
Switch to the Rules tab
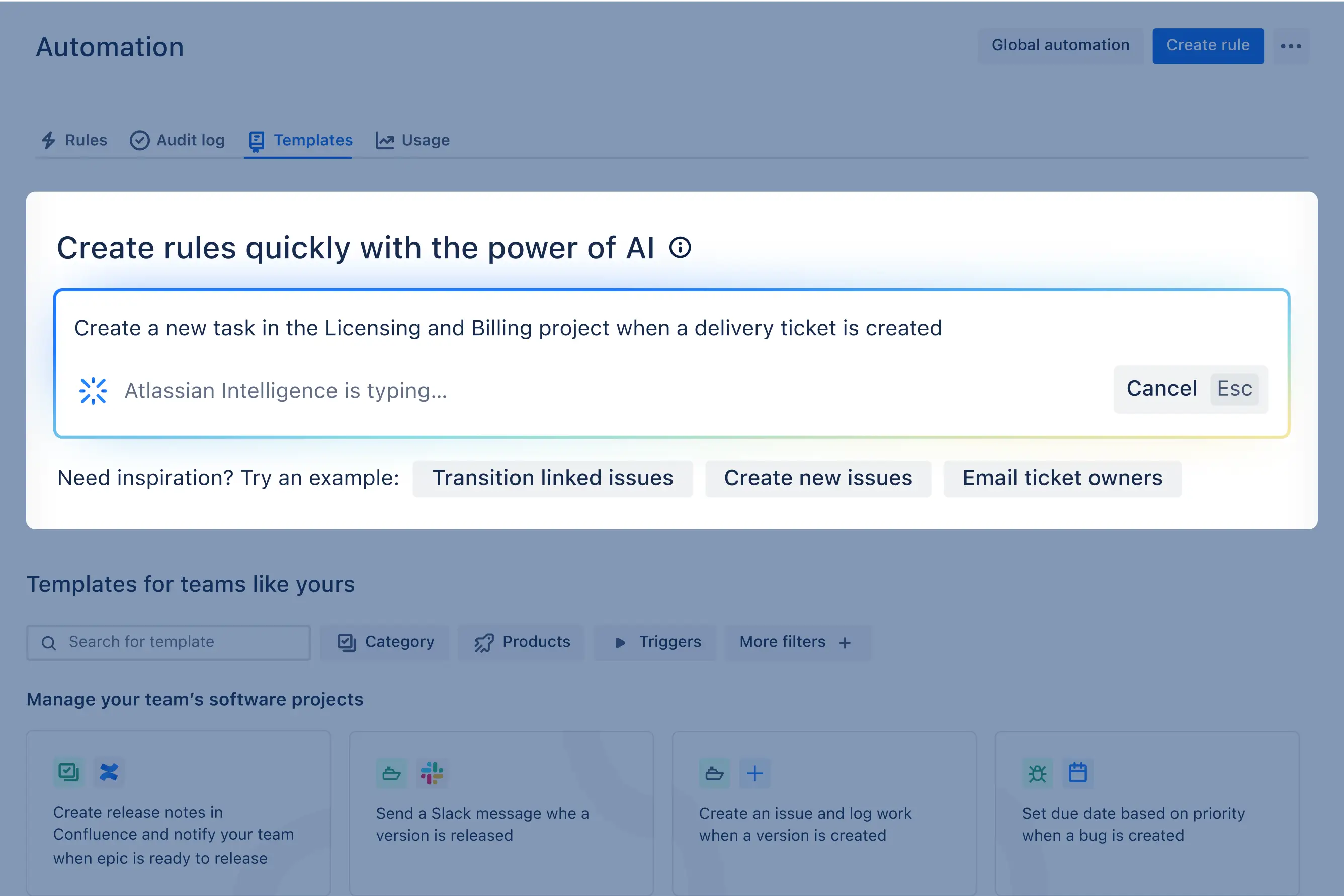(x=74, y=141)
